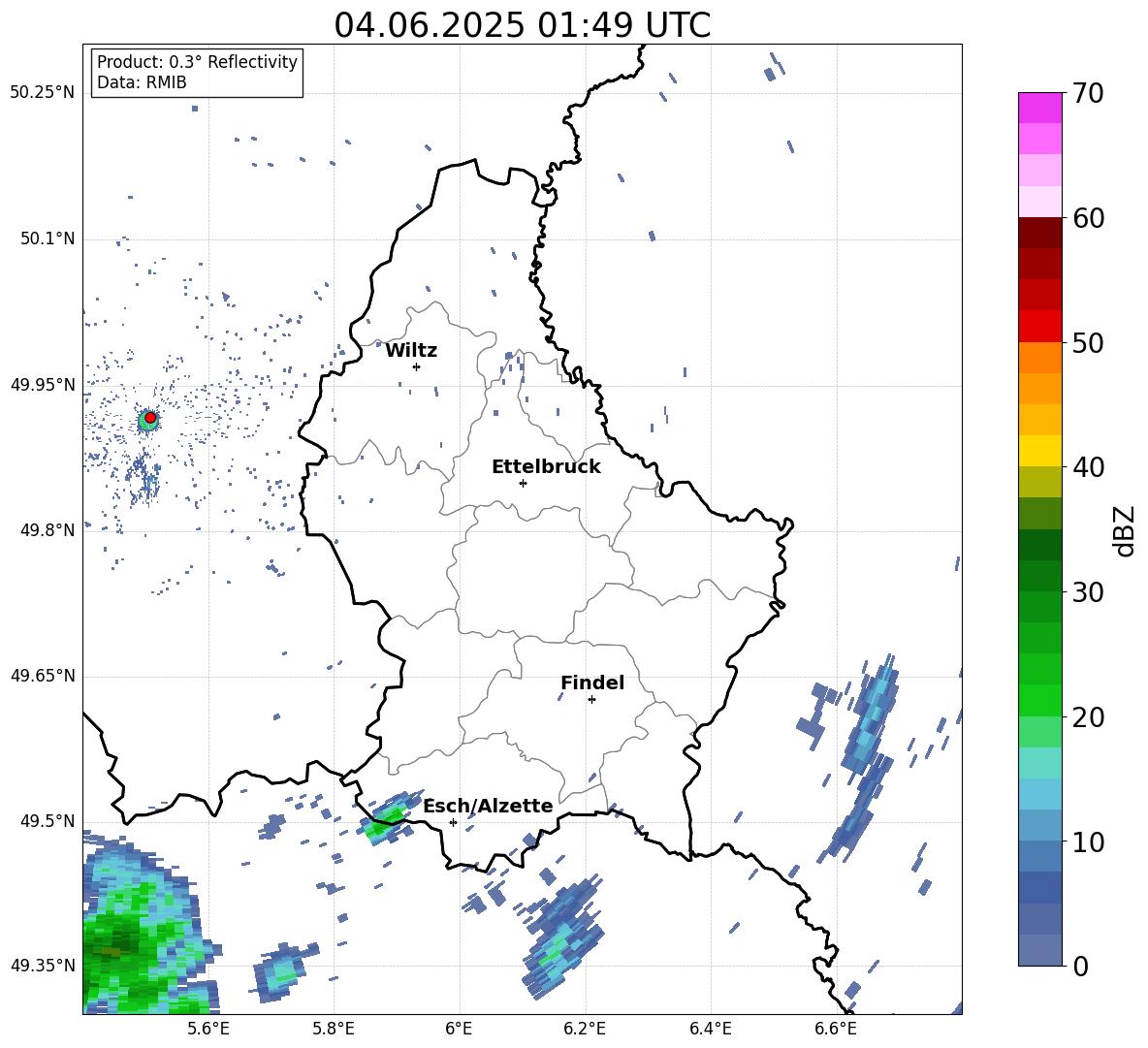
Task: Click the yellow colorbar segment above 40
Action: (1039, 451)
